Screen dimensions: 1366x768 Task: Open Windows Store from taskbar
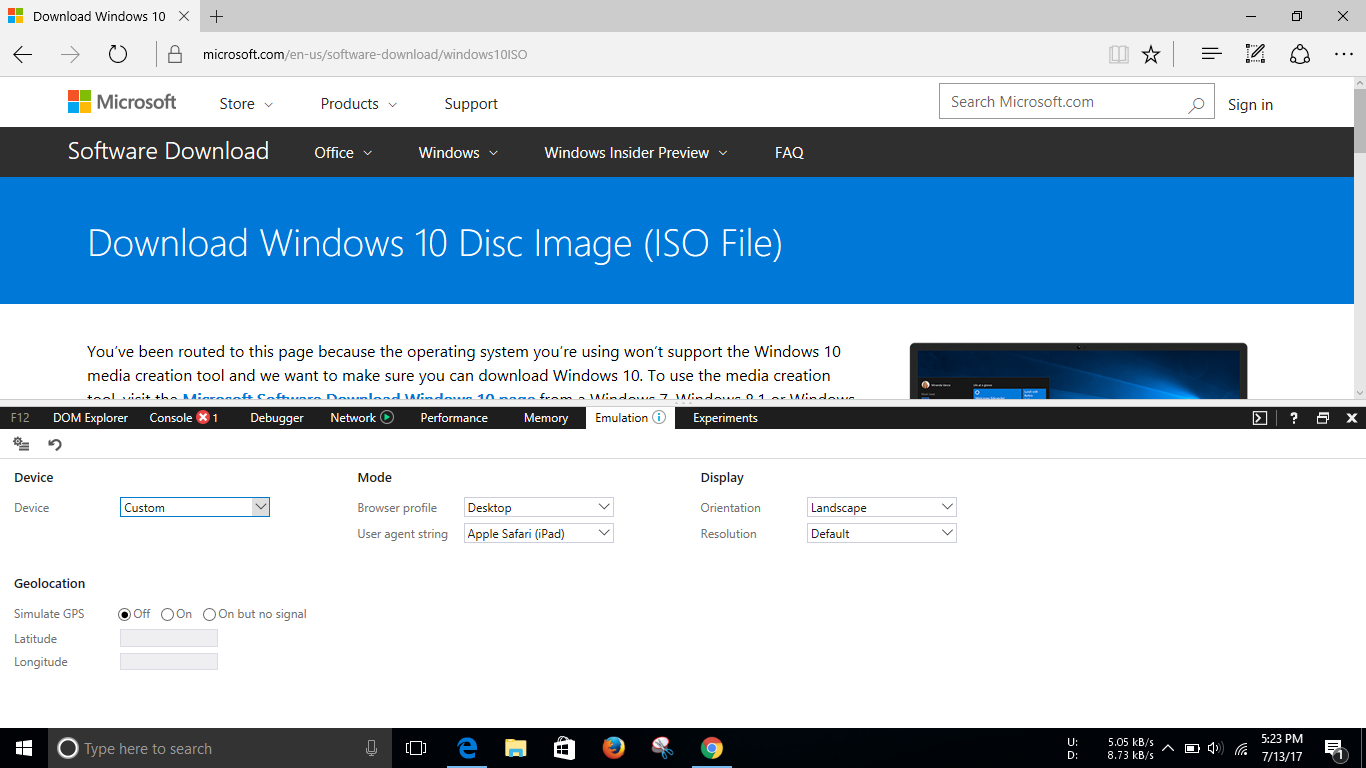pyautogui.click(x=564, y=748)
